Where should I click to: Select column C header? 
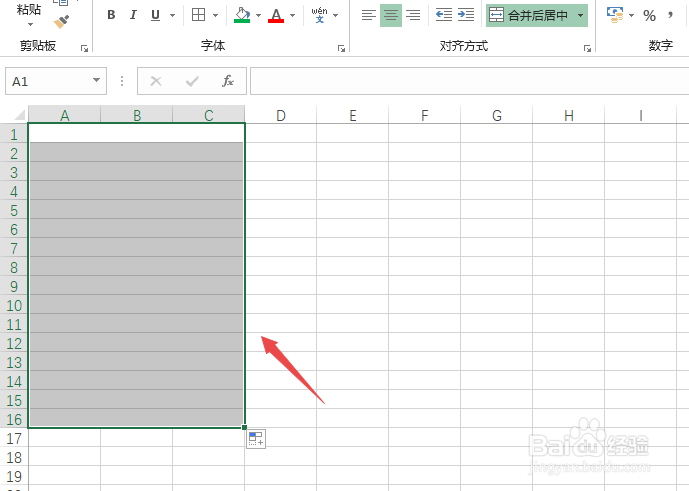209,115
